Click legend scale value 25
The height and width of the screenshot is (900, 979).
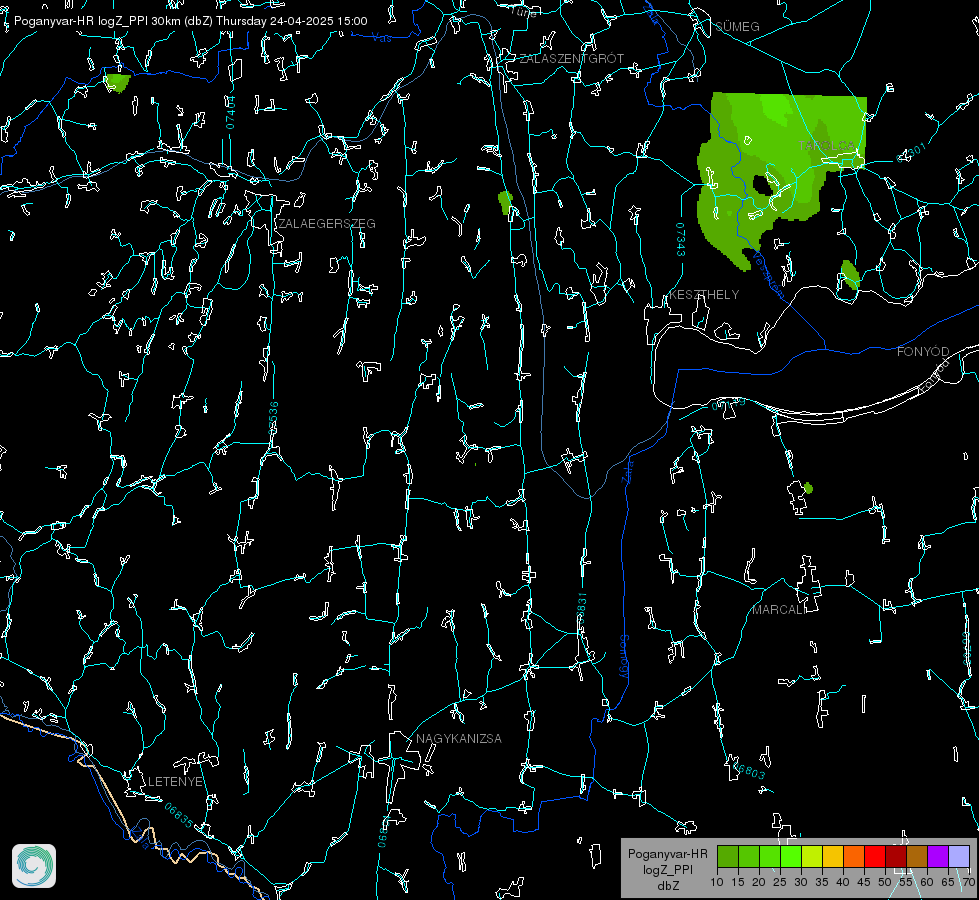(780, 883)
